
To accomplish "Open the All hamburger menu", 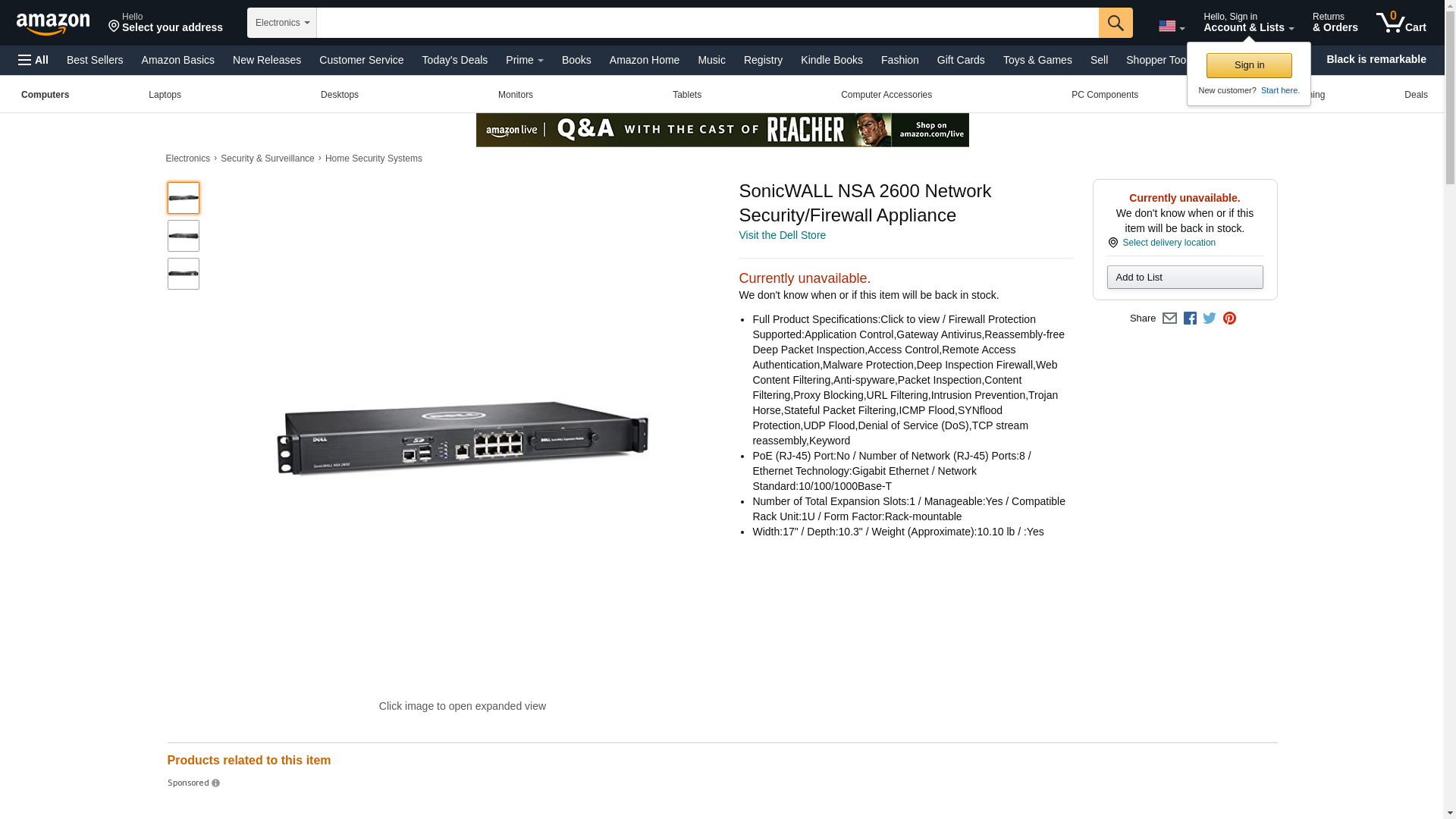I will point(33,60).
